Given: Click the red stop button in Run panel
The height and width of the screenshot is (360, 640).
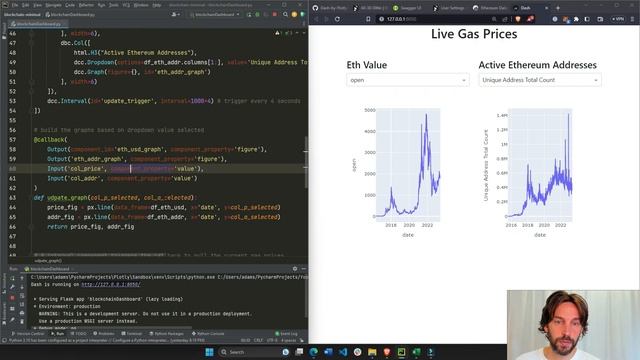Looking at the screenshot, I should 12,298.
